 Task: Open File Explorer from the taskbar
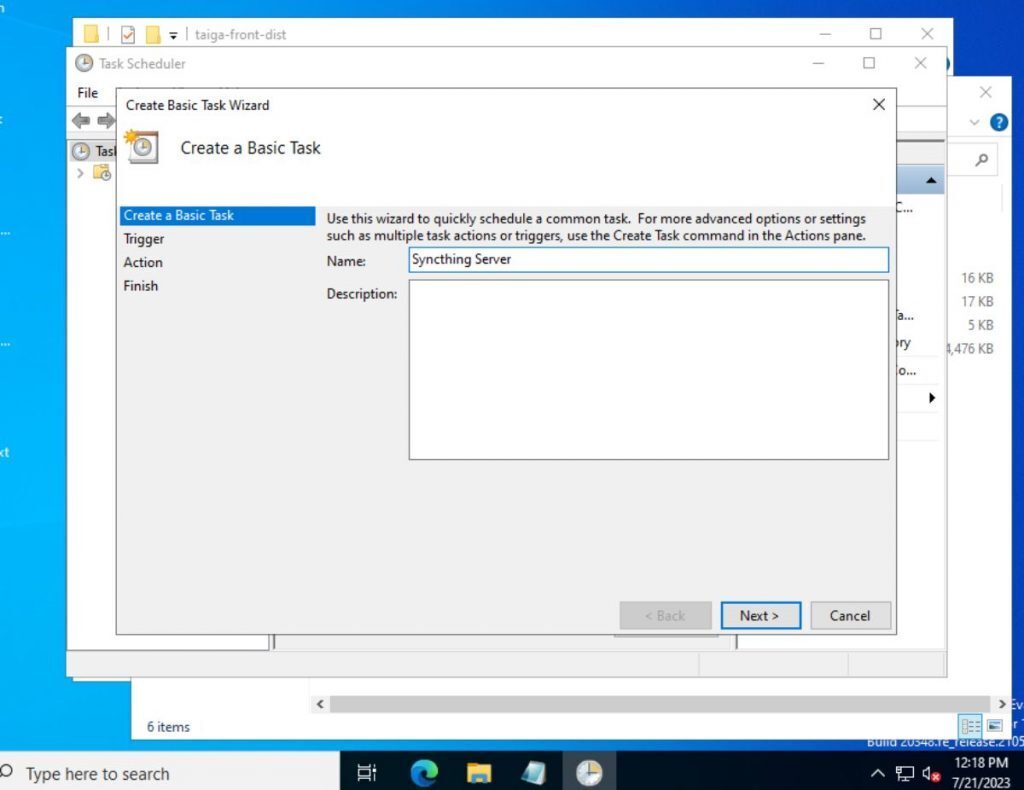(x=479, y=772)
